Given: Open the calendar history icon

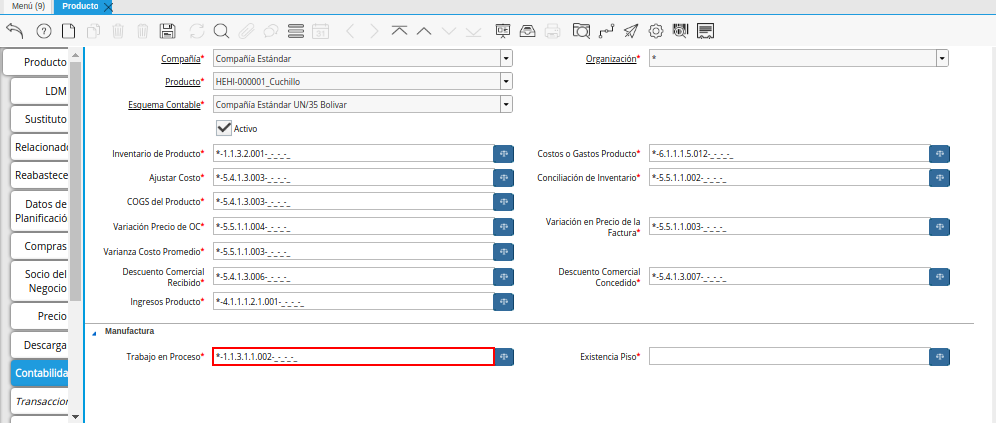Looking at the screenshot, I should tap(320, 30).
